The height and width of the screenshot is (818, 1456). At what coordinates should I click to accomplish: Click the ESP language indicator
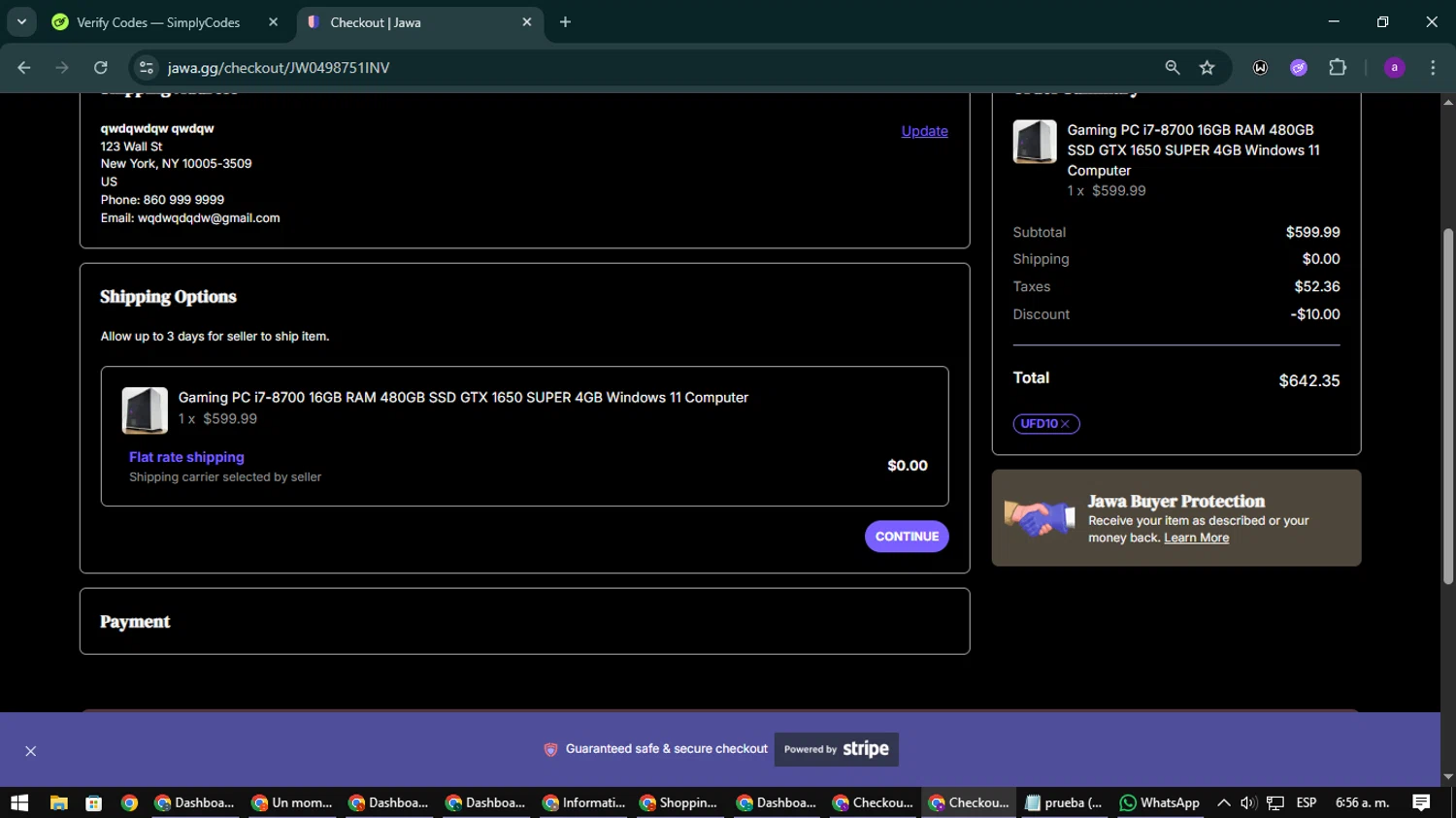[1307, 802]
